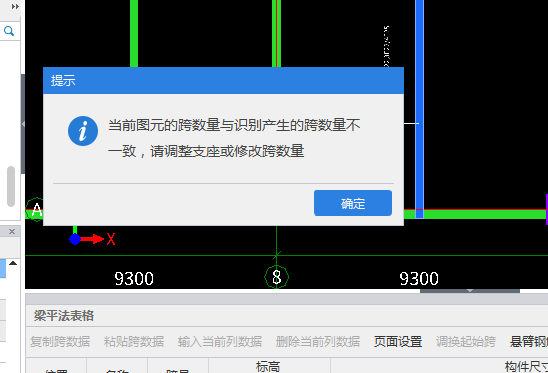548x373 pixels.
Task: Click the left panel vertical scrollbar thumb
Action: pos(11,186)
